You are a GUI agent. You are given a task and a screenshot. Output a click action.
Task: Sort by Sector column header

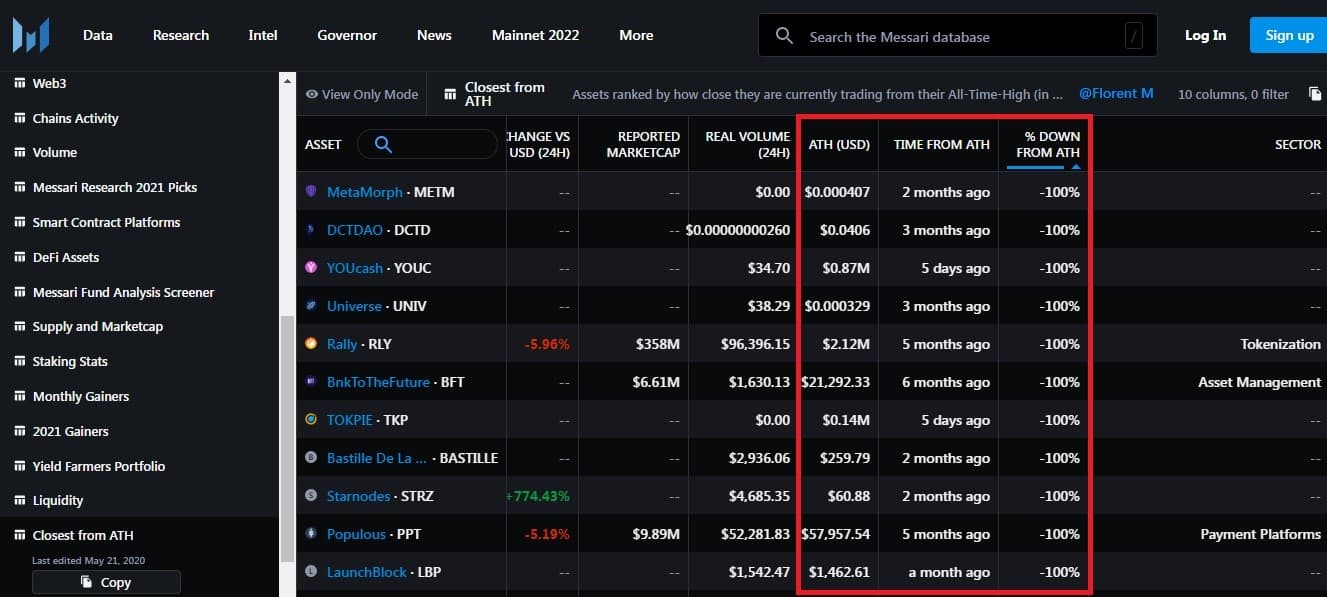pos(1298,145)
